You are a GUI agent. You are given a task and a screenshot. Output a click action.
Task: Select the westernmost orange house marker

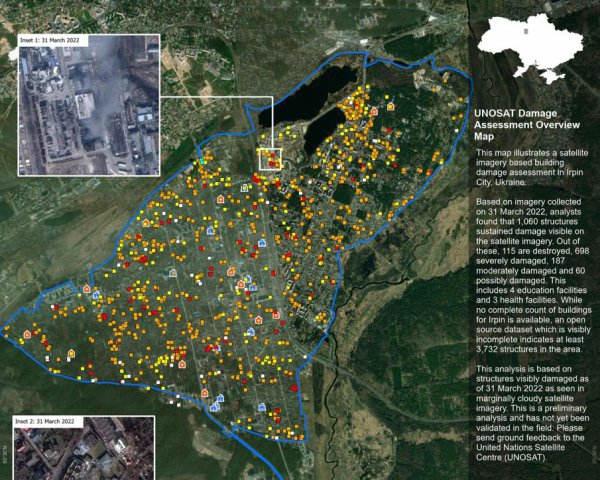pyautogui.click(x=27, y=335)
